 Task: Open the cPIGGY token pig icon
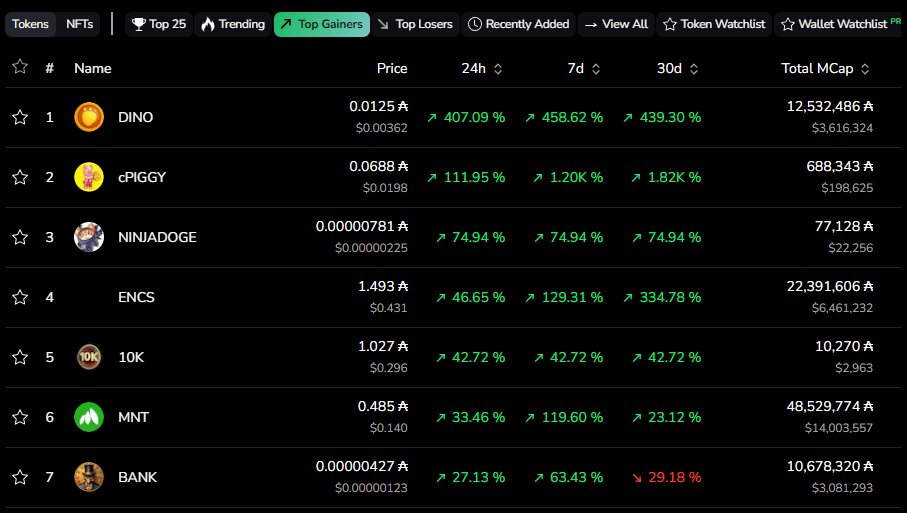pyautogui.click(x=89, y=177)
